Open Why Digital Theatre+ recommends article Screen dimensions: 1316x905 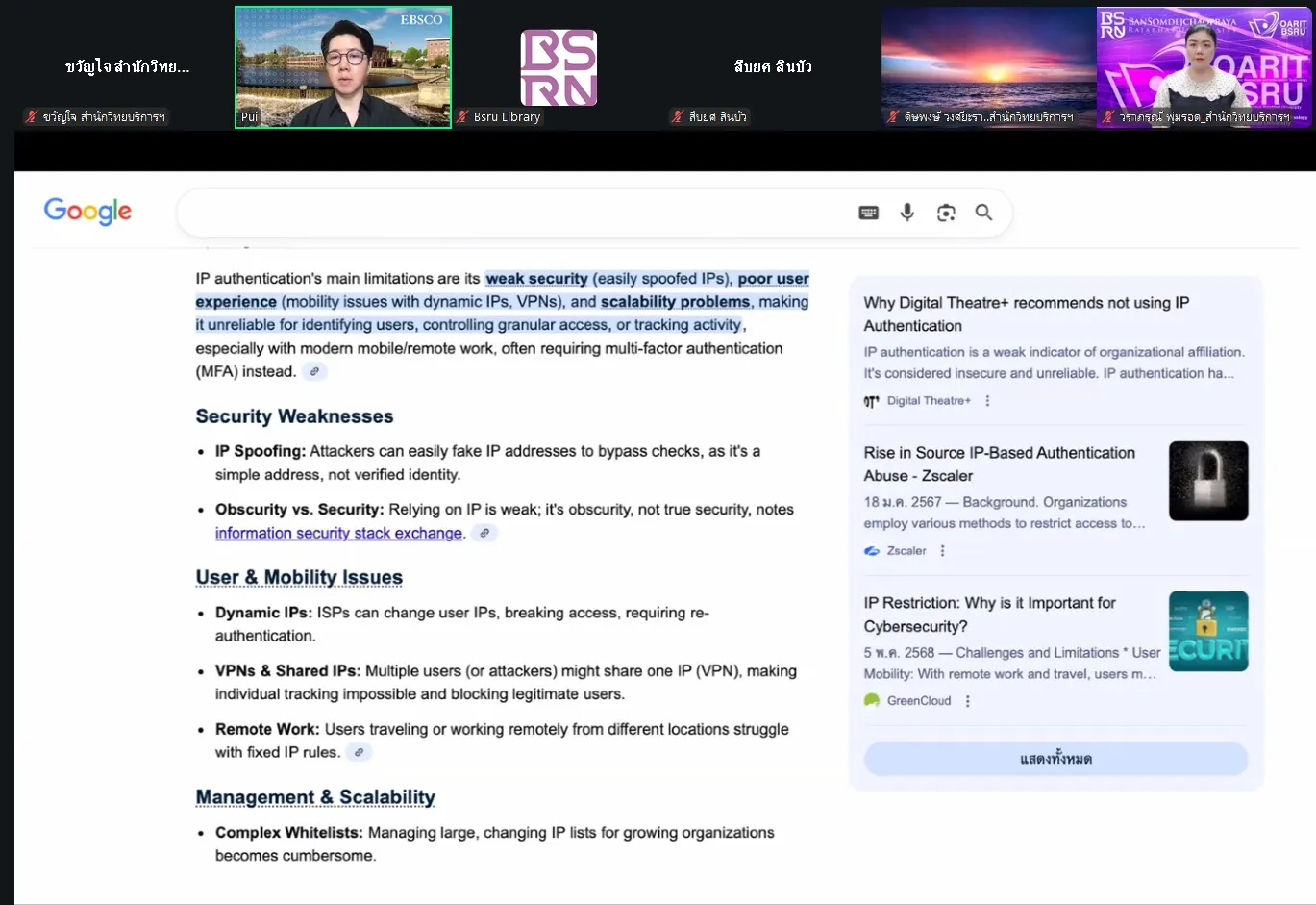pyautogui.click(x=1027, y=314)
